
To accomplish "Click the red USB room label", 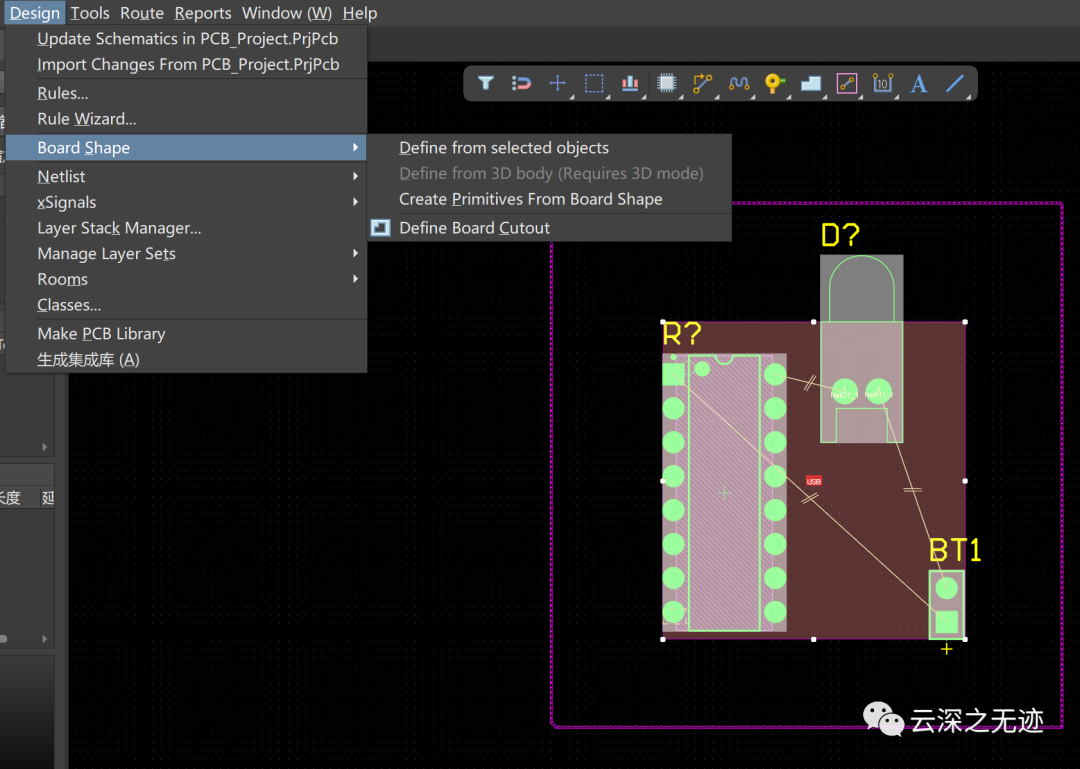I will [813, 481].
